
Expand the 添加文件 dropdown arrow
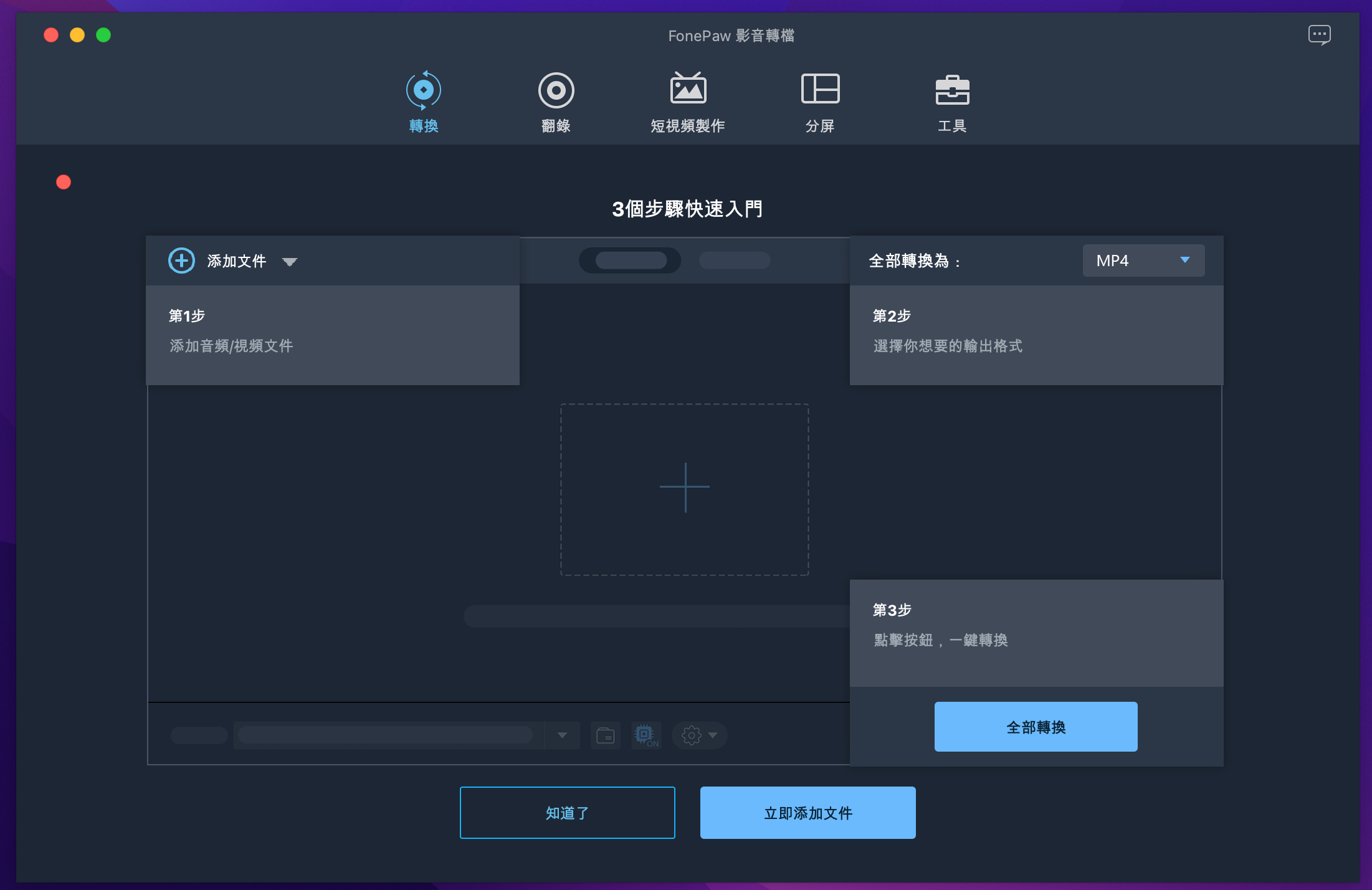tap(290, 262)
